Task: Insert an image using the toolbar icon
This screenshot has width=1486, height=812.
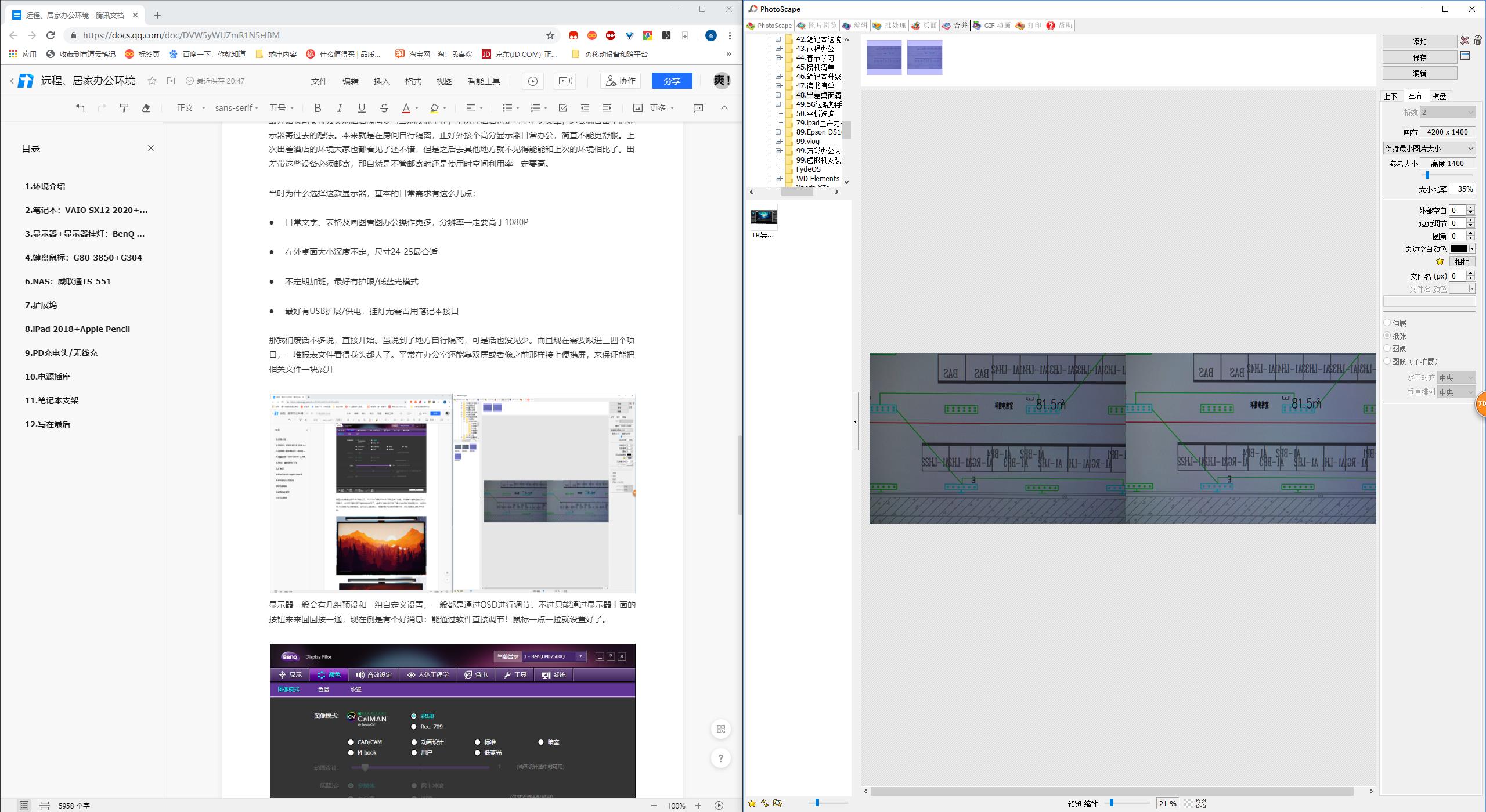Action: (x=637, y=108)
